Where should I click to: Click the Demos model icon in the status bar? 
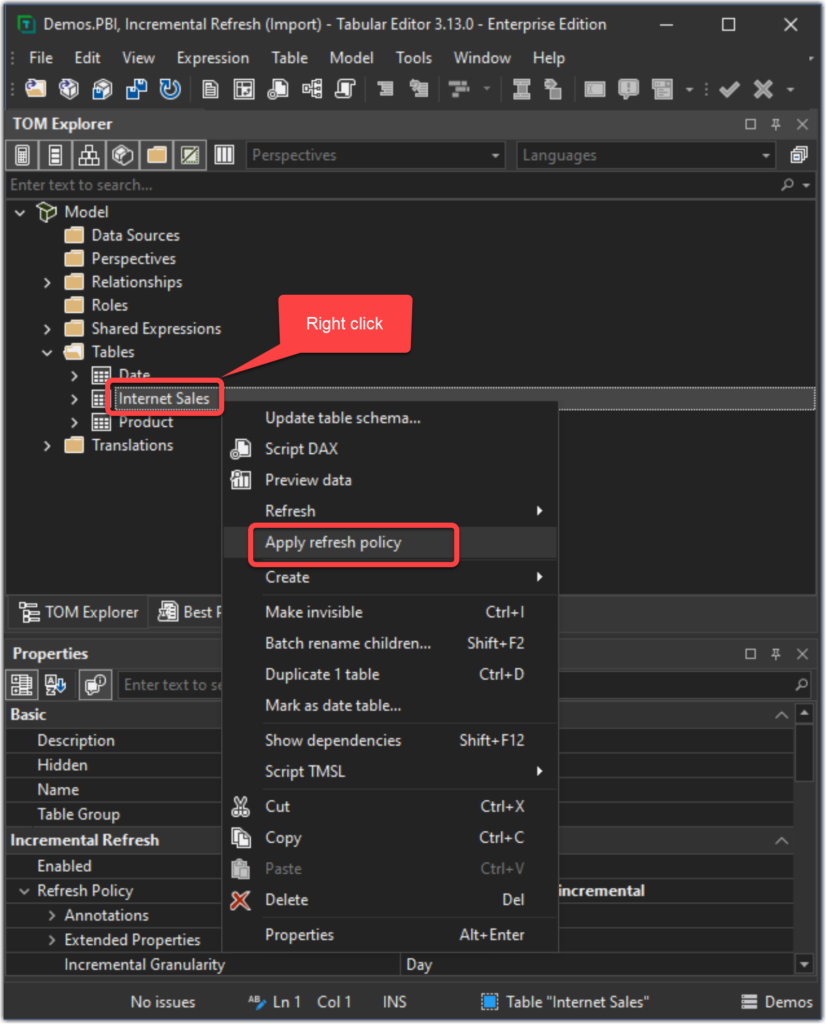coord(750,1001)
